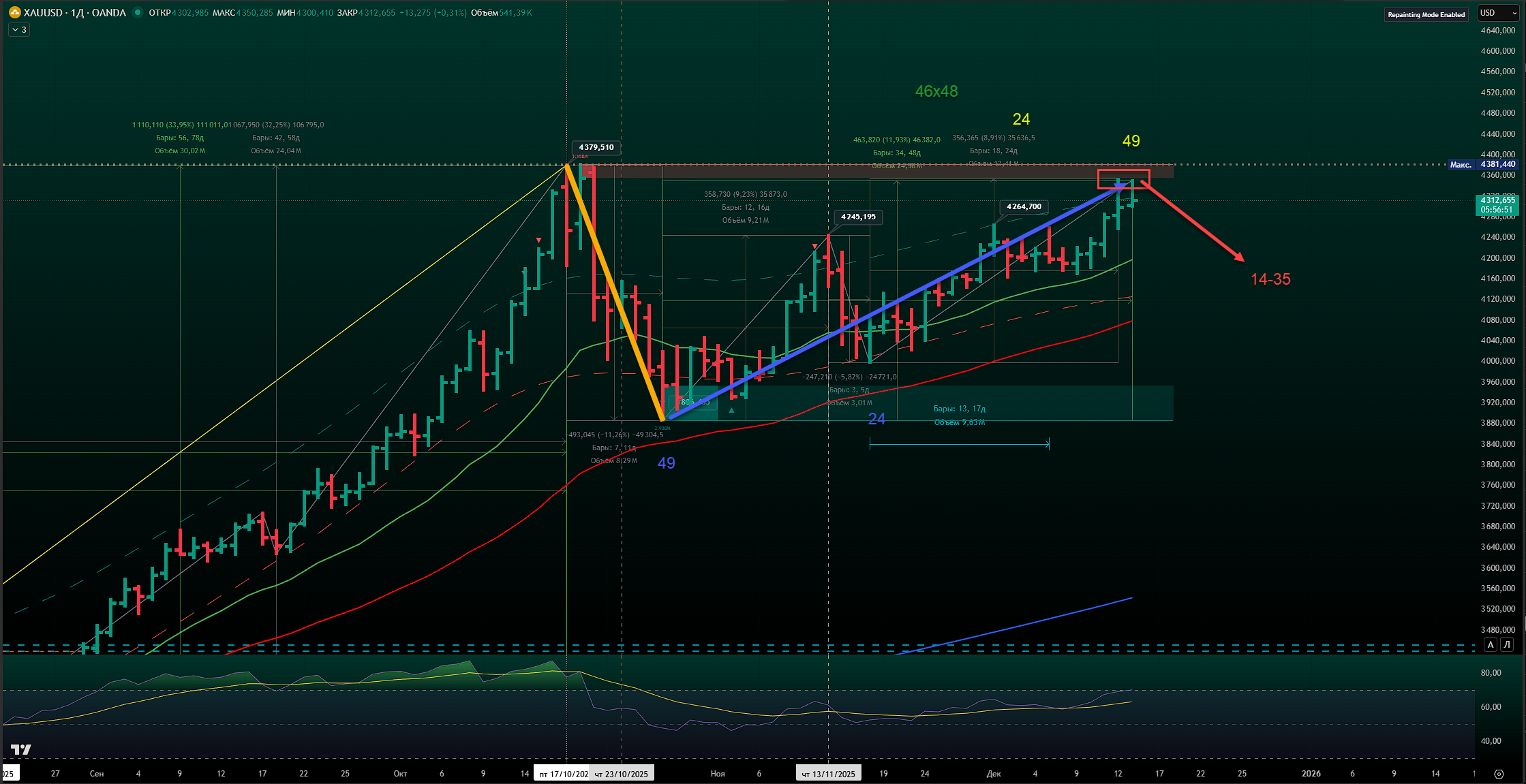Click the 'чт 13/11/2025' date marker
The image size is (1526, 784).
828,774
